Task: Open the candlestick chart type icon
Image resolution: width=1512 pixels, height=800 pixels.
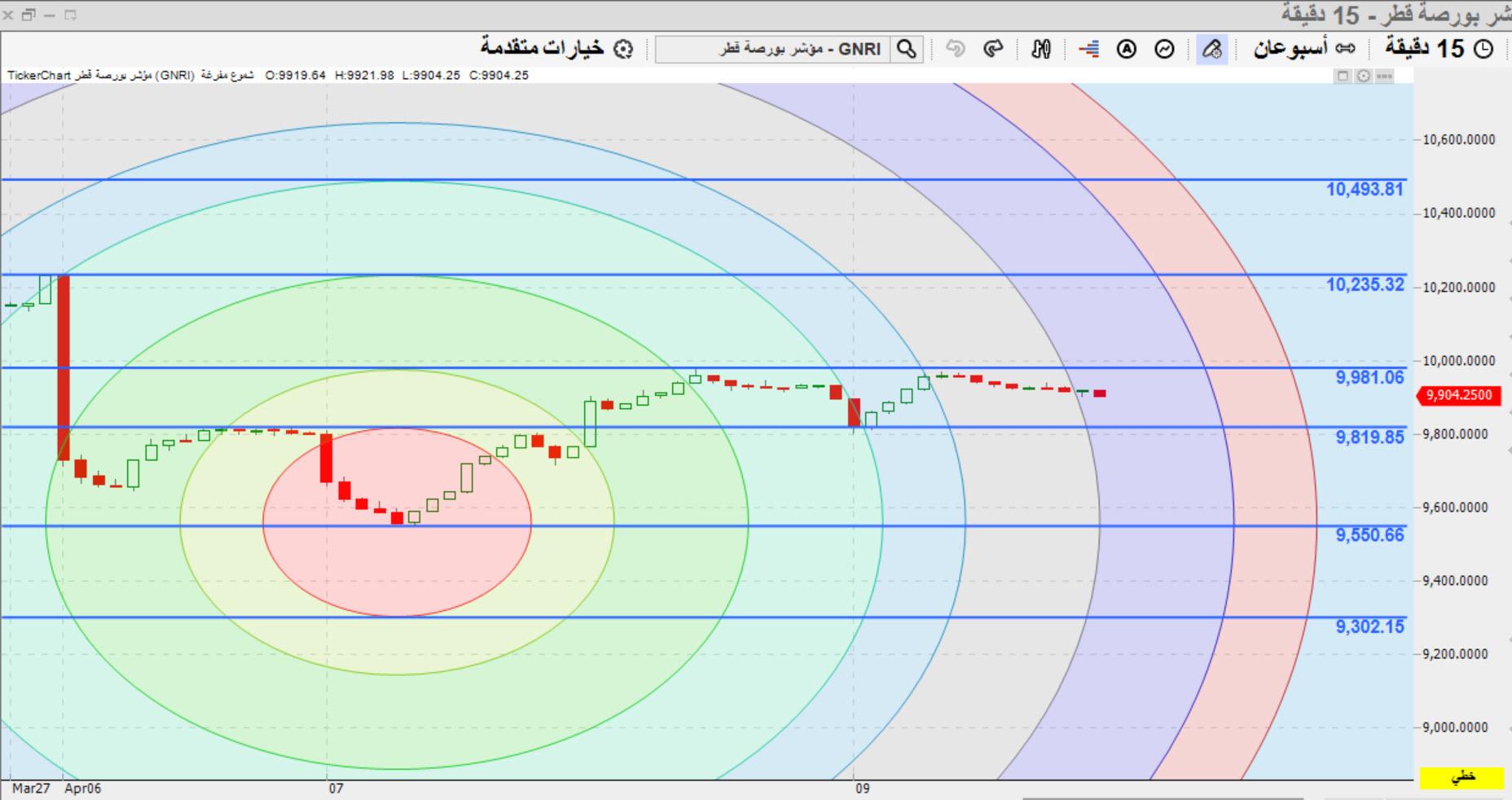Action: tap(1041, 50)
